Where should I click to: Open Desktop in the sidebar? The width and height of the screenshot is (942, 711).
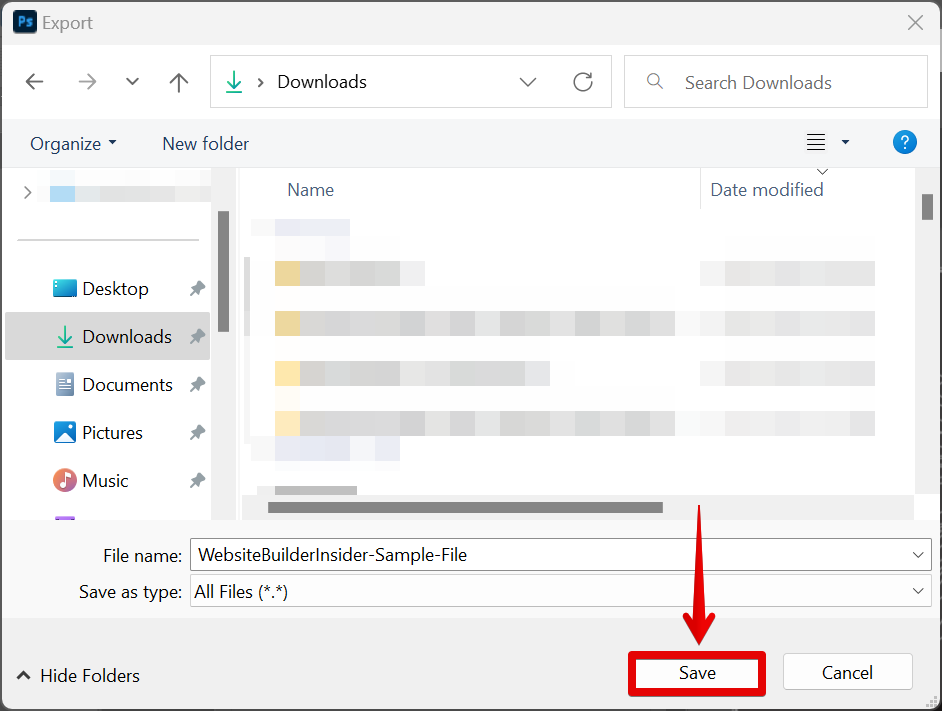pyautogui.click(x=115, y=289)
